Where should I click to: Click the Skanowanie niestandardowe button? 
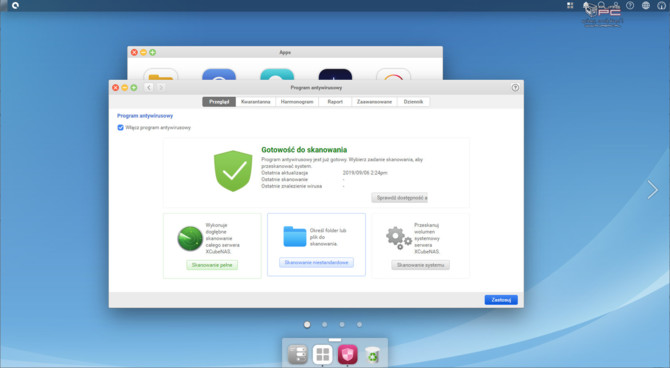click(x=316, y=262)
